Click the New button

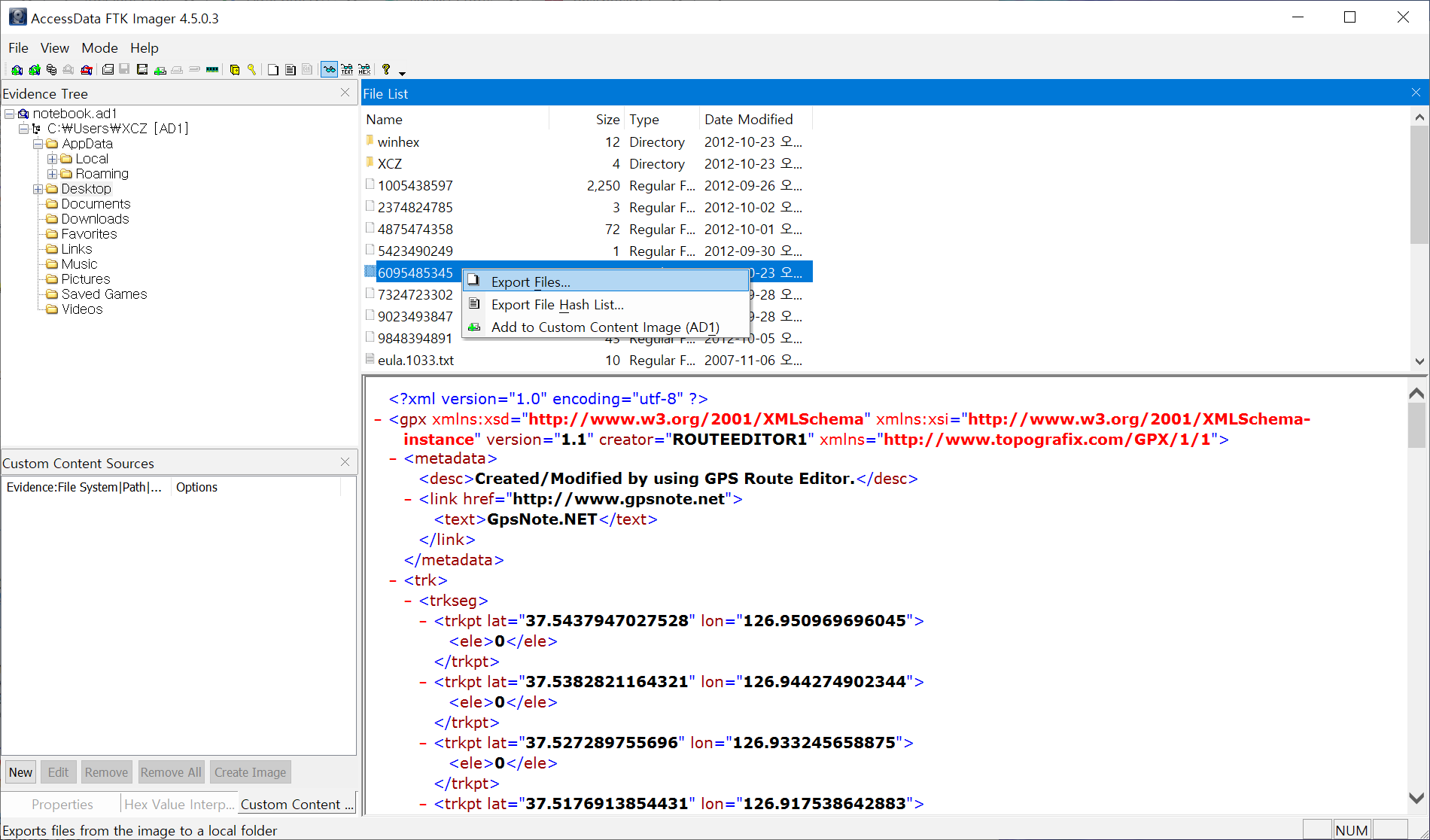(x=20, y=772)
